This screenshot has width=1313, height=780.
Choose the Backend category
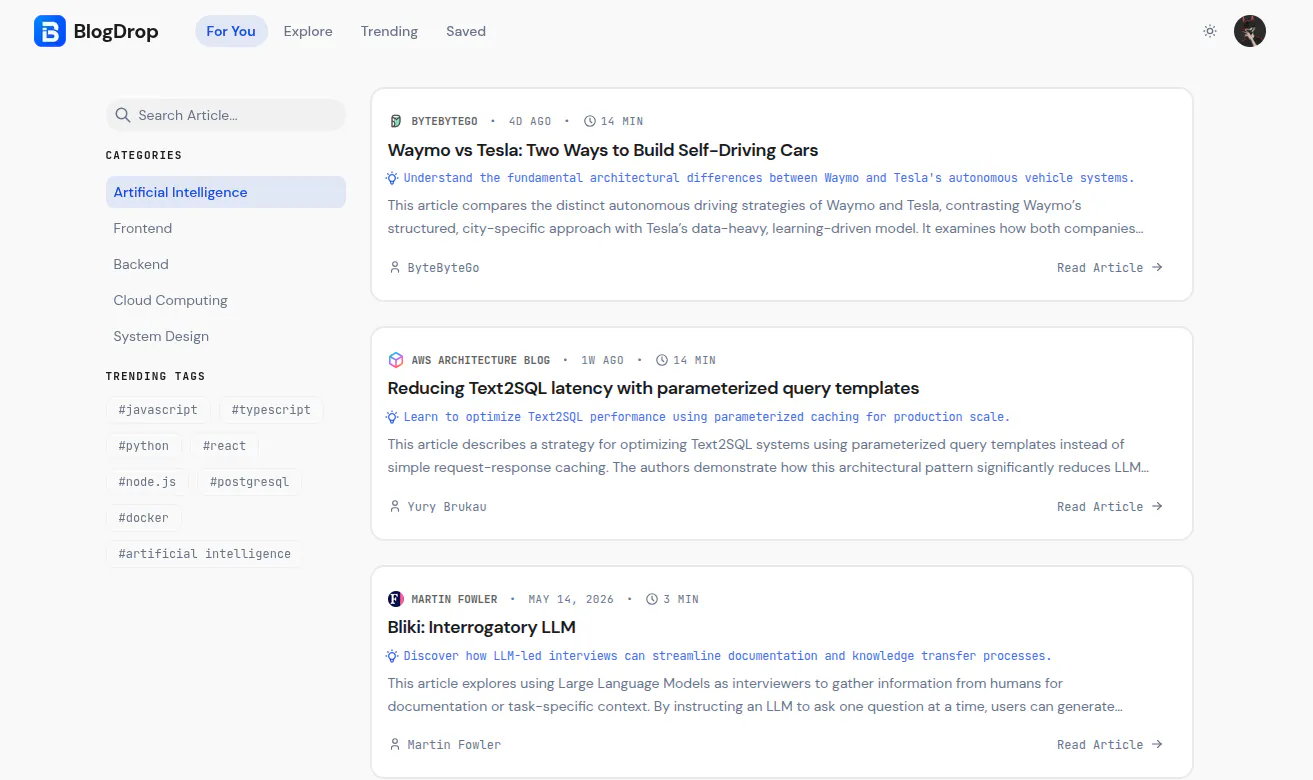point(226,264)
